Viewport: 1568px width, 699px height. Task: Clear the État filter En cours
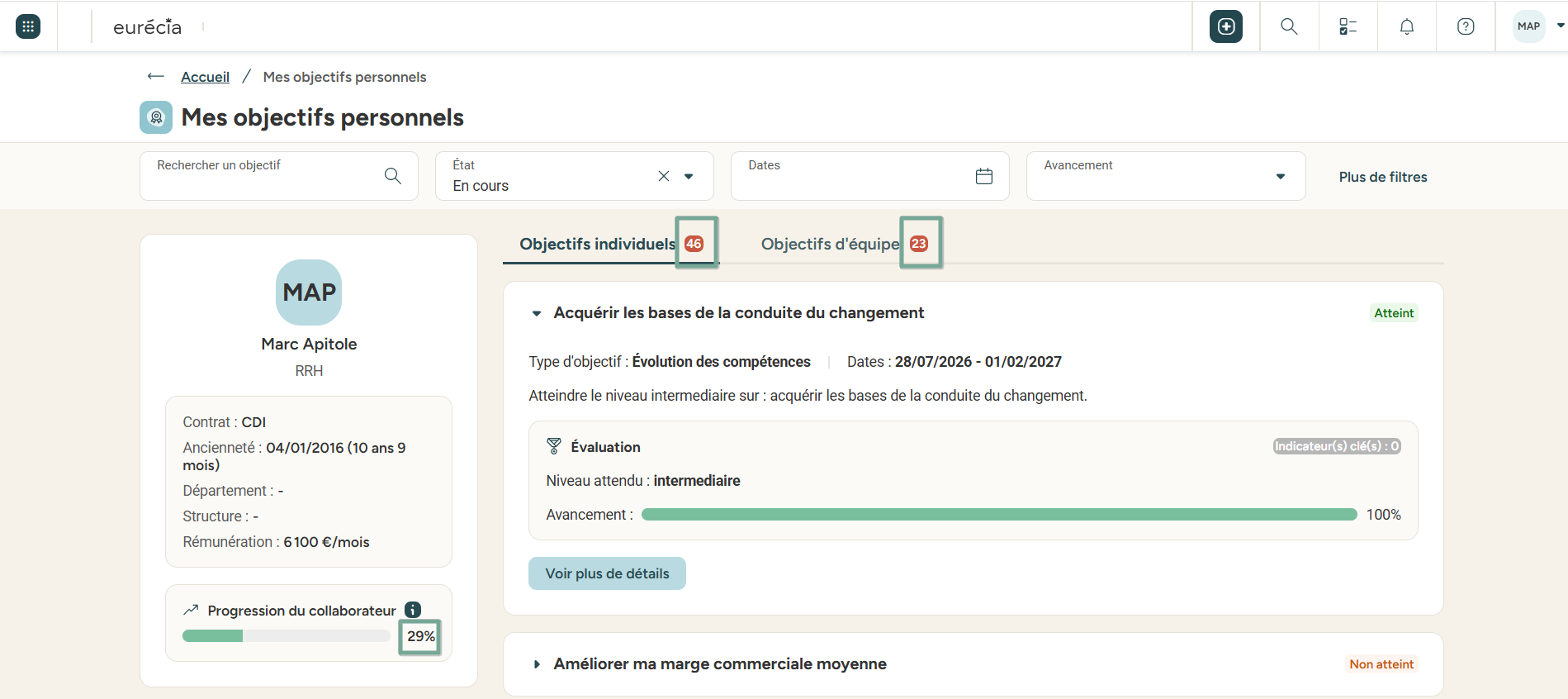pyautogui.click(x=664, y=176)
